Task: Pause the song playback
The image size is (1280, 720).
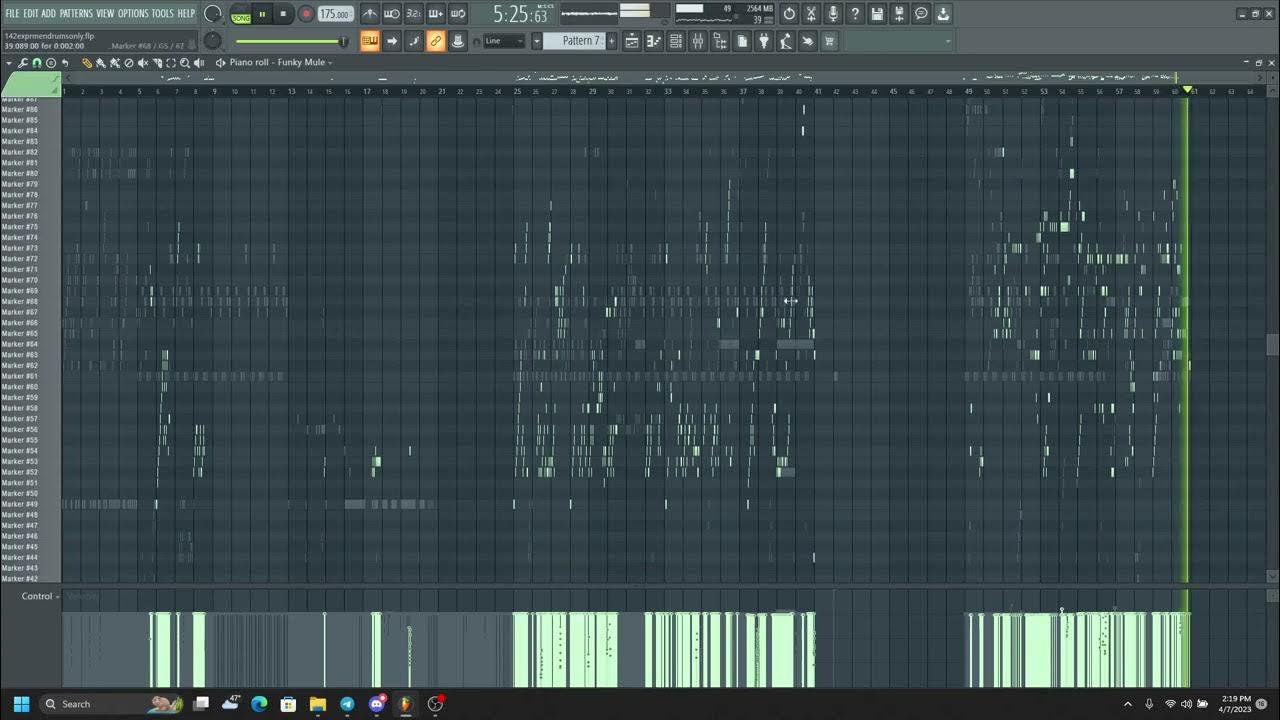Action: pos(262,14)
